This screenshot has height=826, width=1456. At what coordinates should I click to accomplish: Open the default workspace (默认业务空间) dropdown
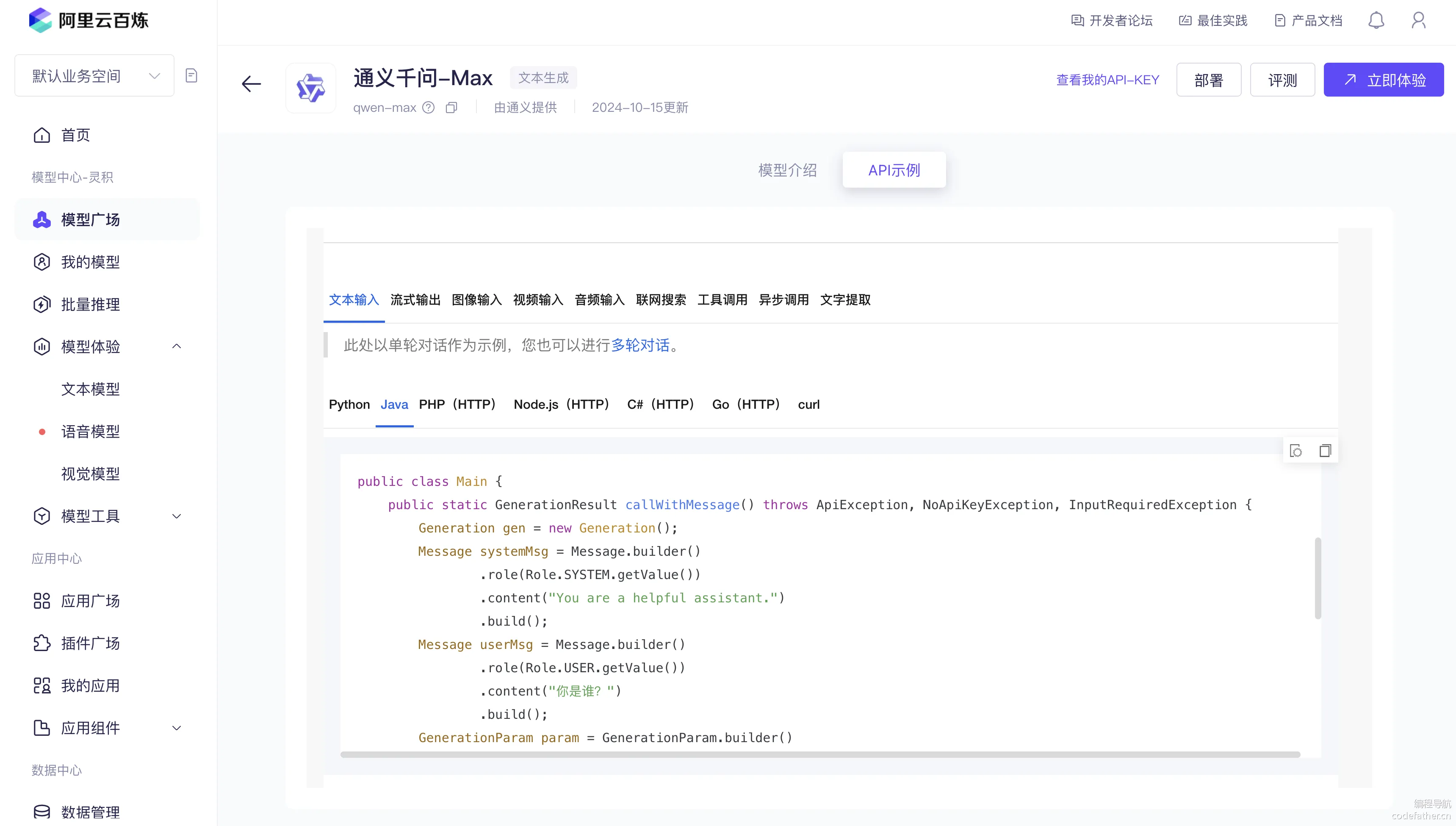pyautogui.click(x=94, y=75)
